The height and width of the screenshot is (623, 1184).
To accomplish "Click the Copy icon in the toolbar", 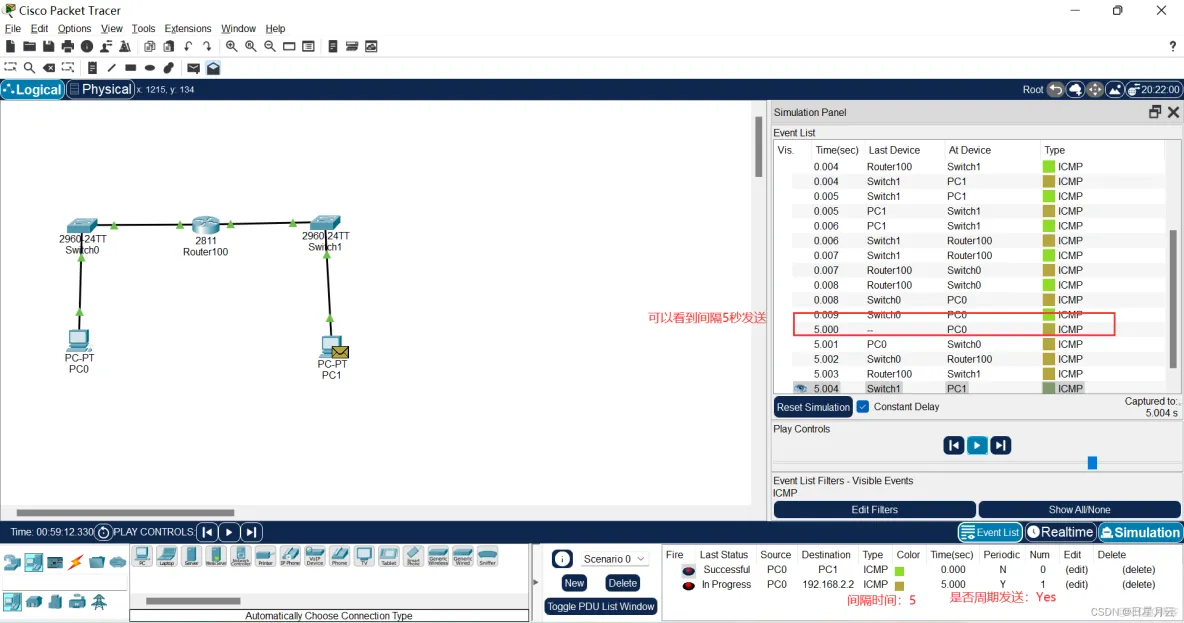I will pyautogui.click(x=150, y=47).
